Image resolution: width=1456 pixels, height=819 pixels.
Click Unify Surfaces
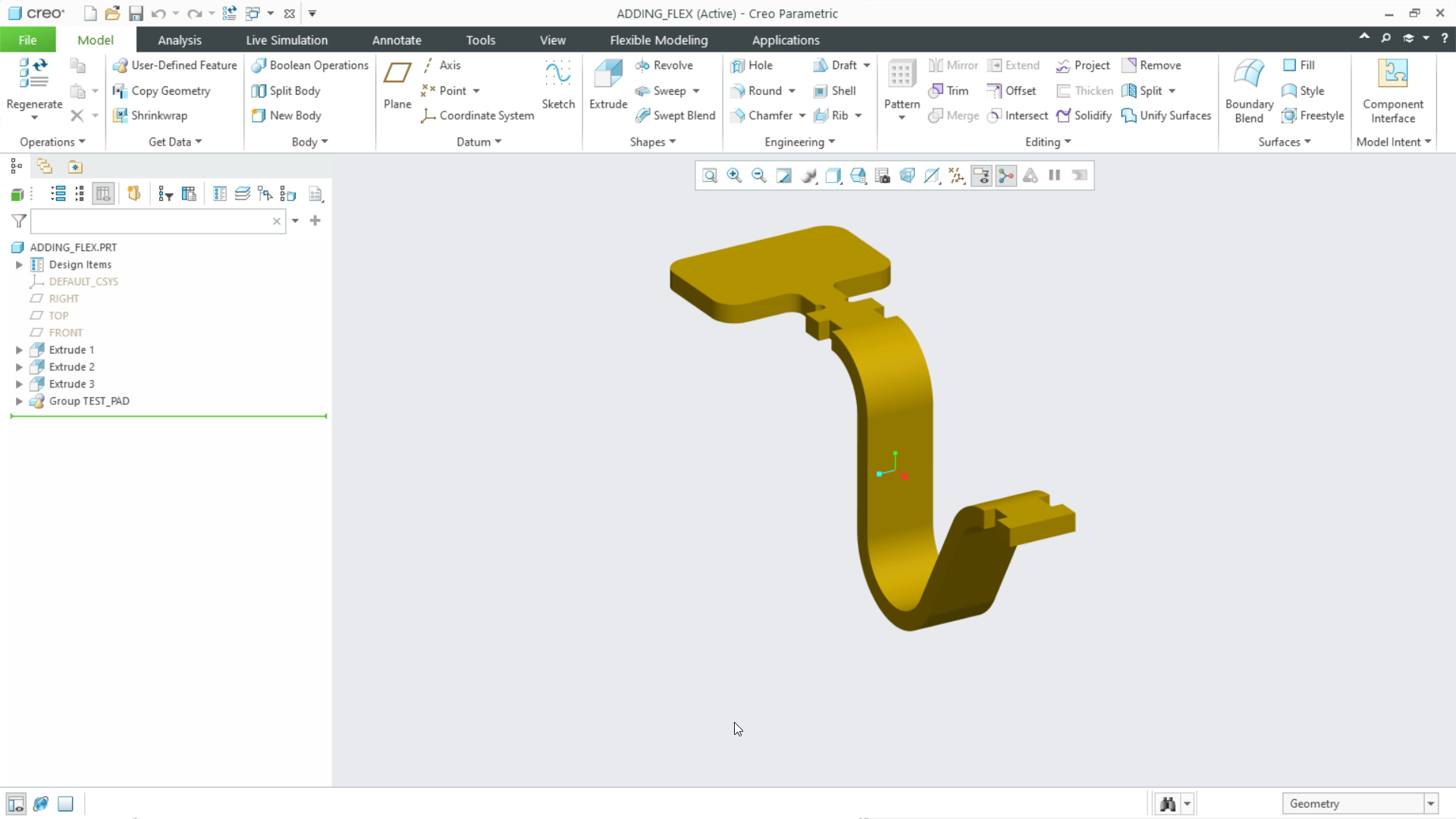[1166, 115]
